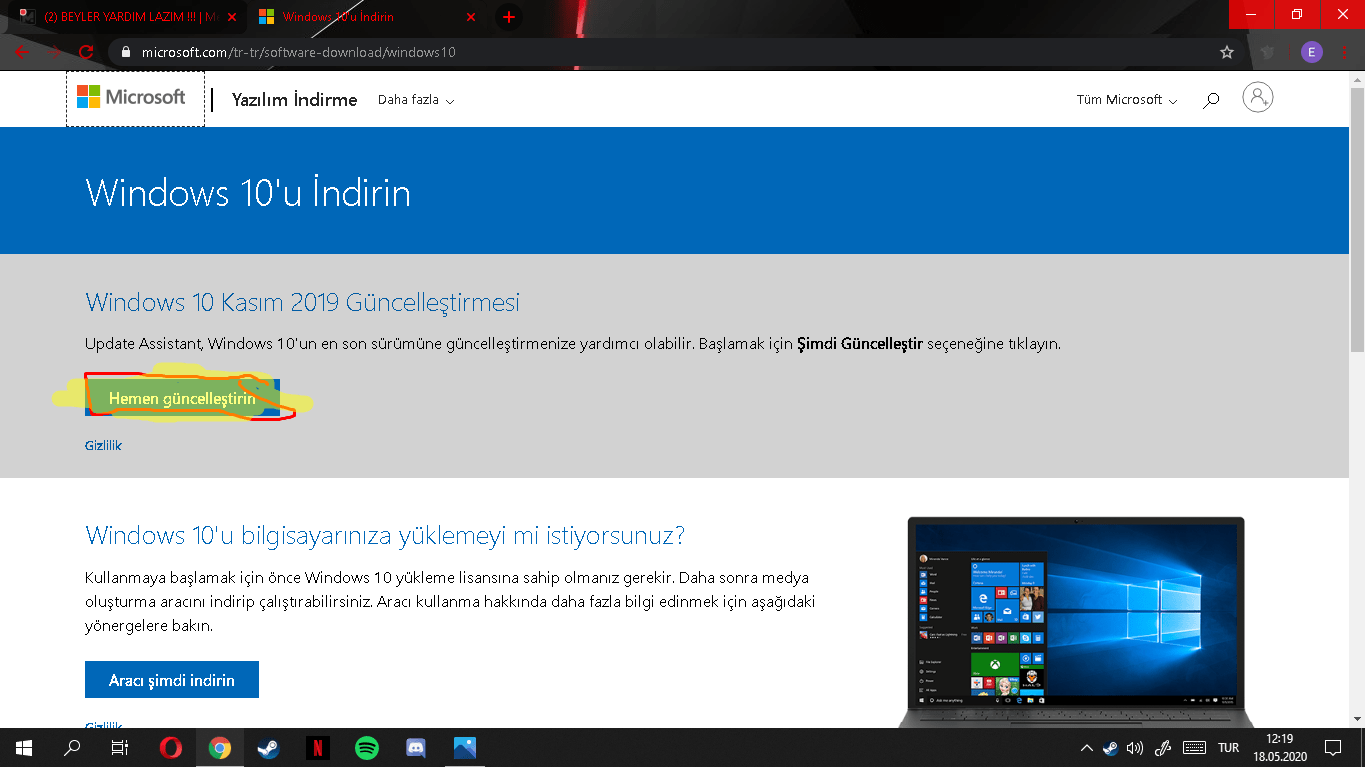Click the bold Şimdi Güncelleştir text
The width and height of the screenshot is (1365, 767).
[859, 343]
